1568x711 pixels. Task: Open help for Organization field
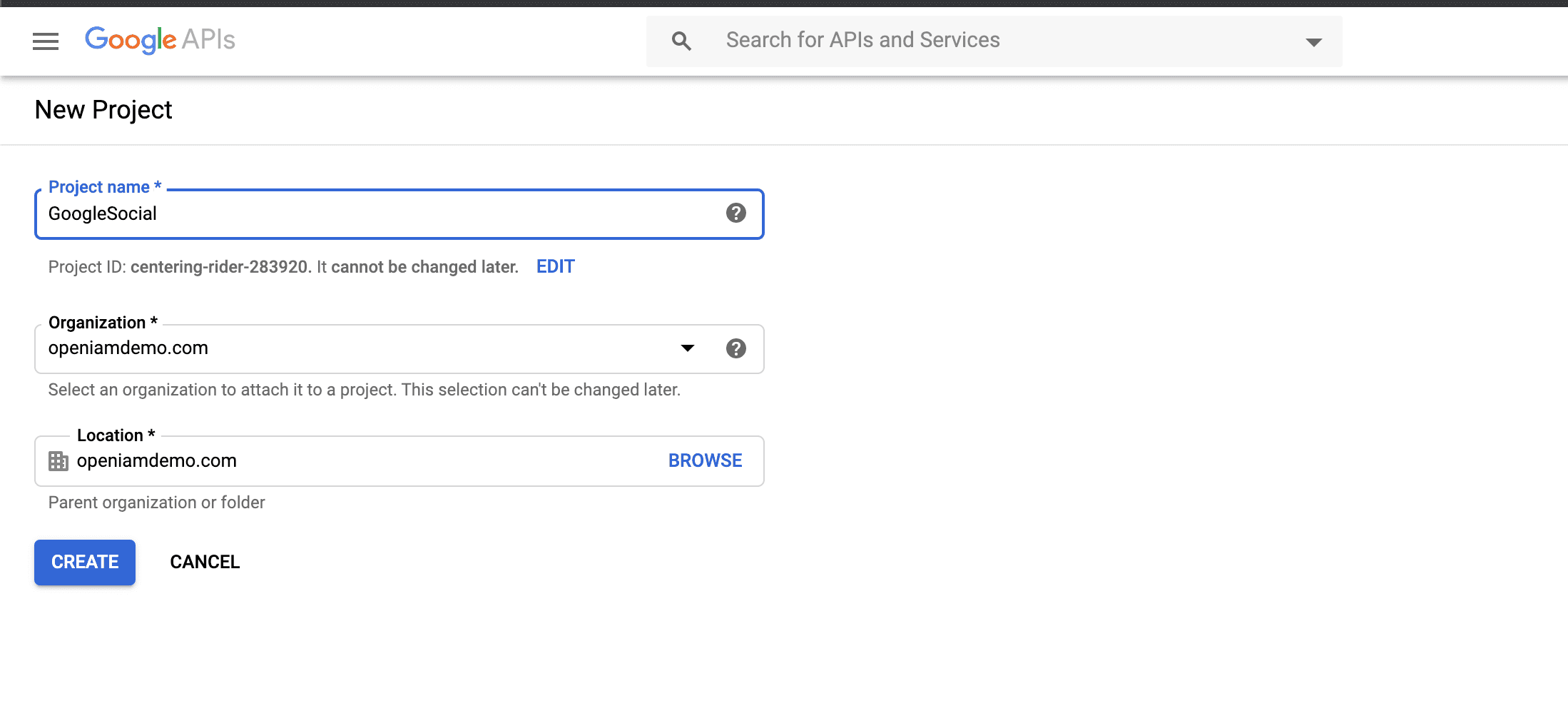click(x=735, y=348)
